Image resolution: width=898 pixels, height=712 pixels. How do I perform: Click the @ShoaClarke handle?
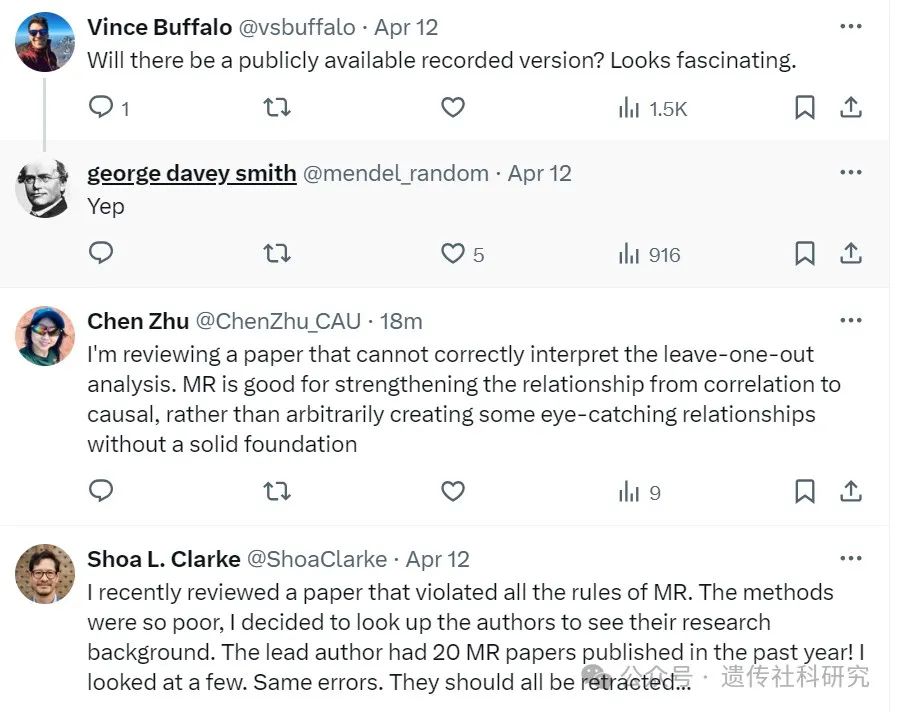318,559
